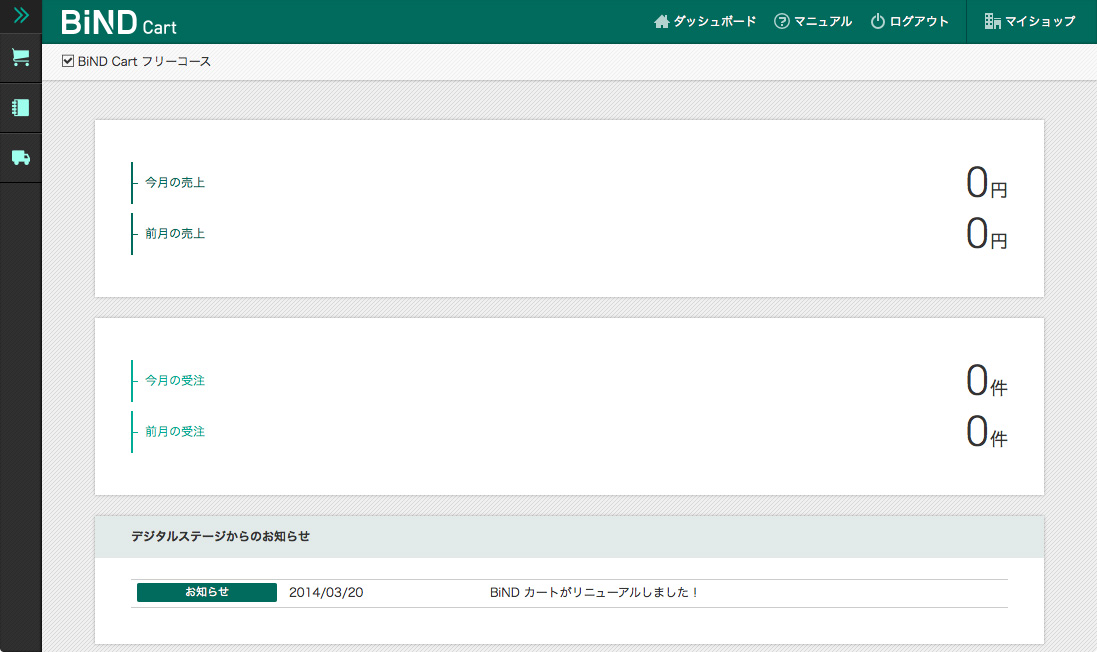
Task: Click the 0件 value for 前月の受注
Action: click(x=986, y=432)
